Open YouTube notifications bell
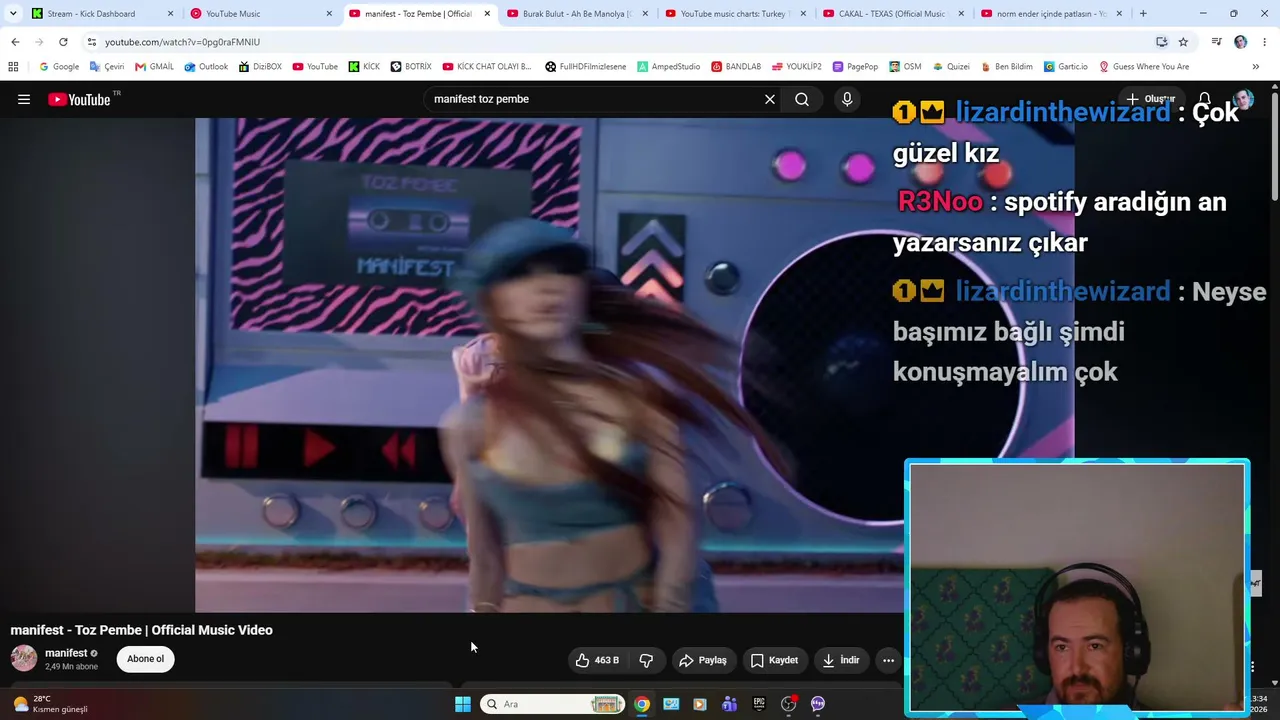The width and height of the screenshot is (1280, 720). pyautogui.click(x=1205, y=99)
